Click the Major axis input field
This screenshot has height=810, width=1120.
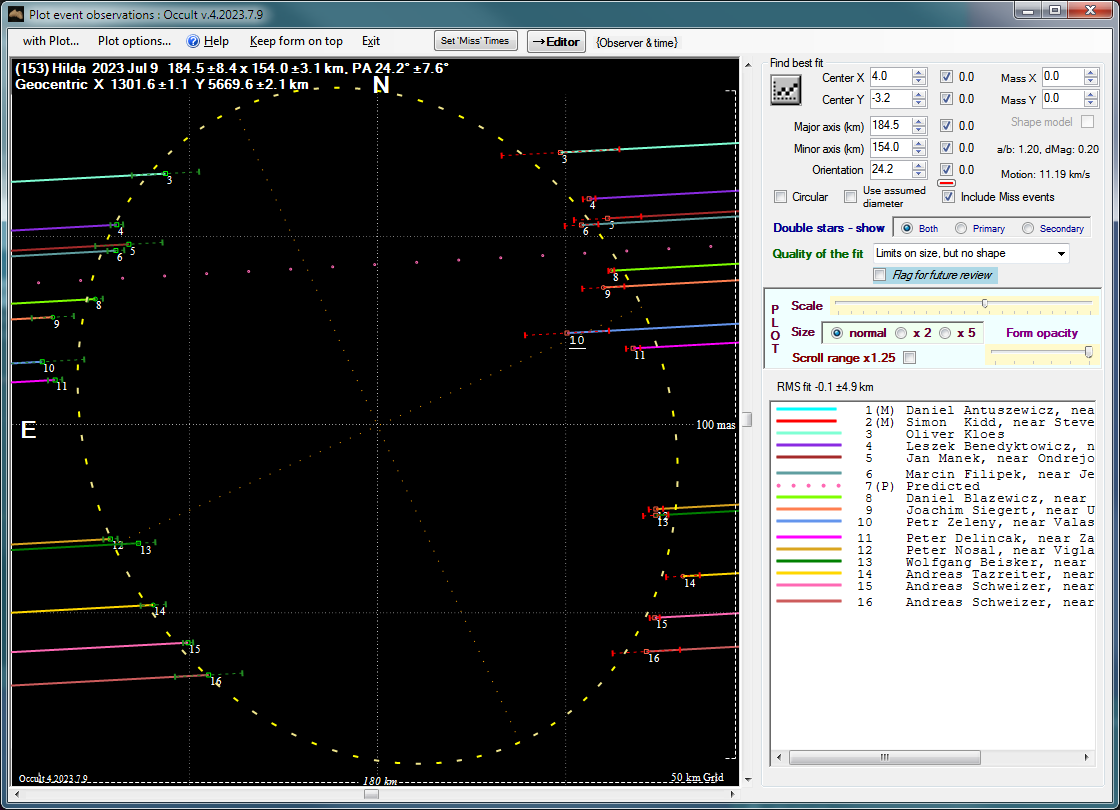(x=890, y=126)
